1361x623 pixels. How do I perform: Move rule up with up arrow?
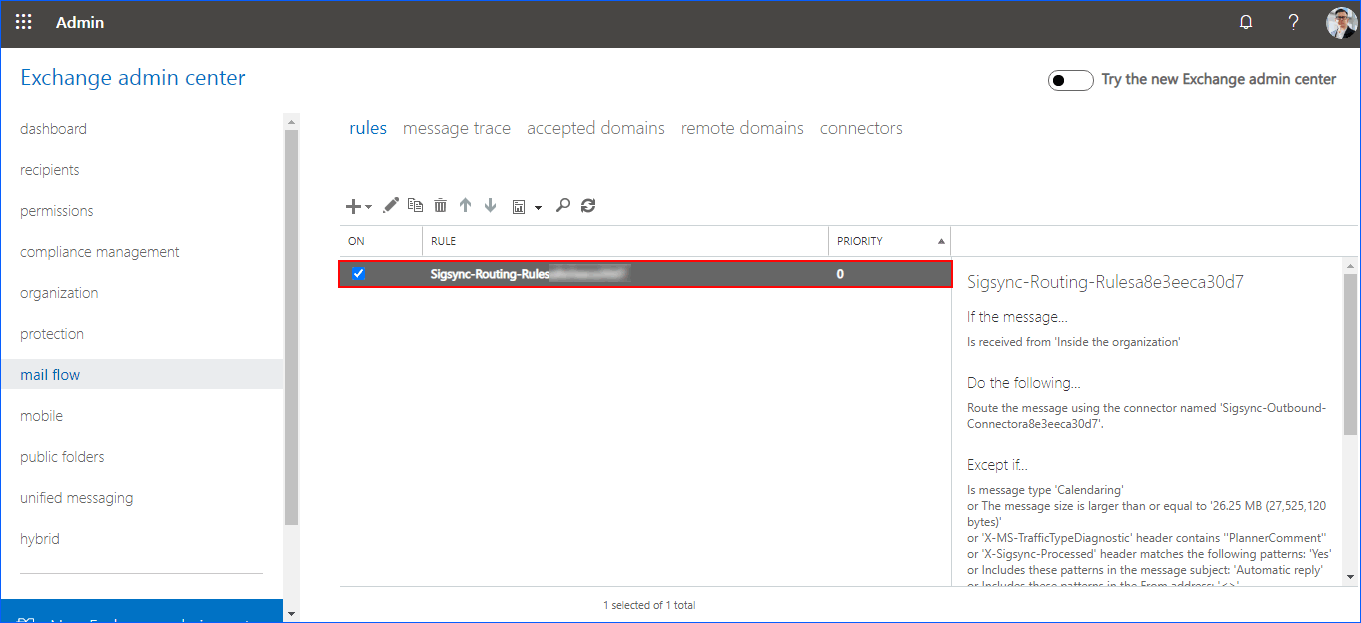465,206
